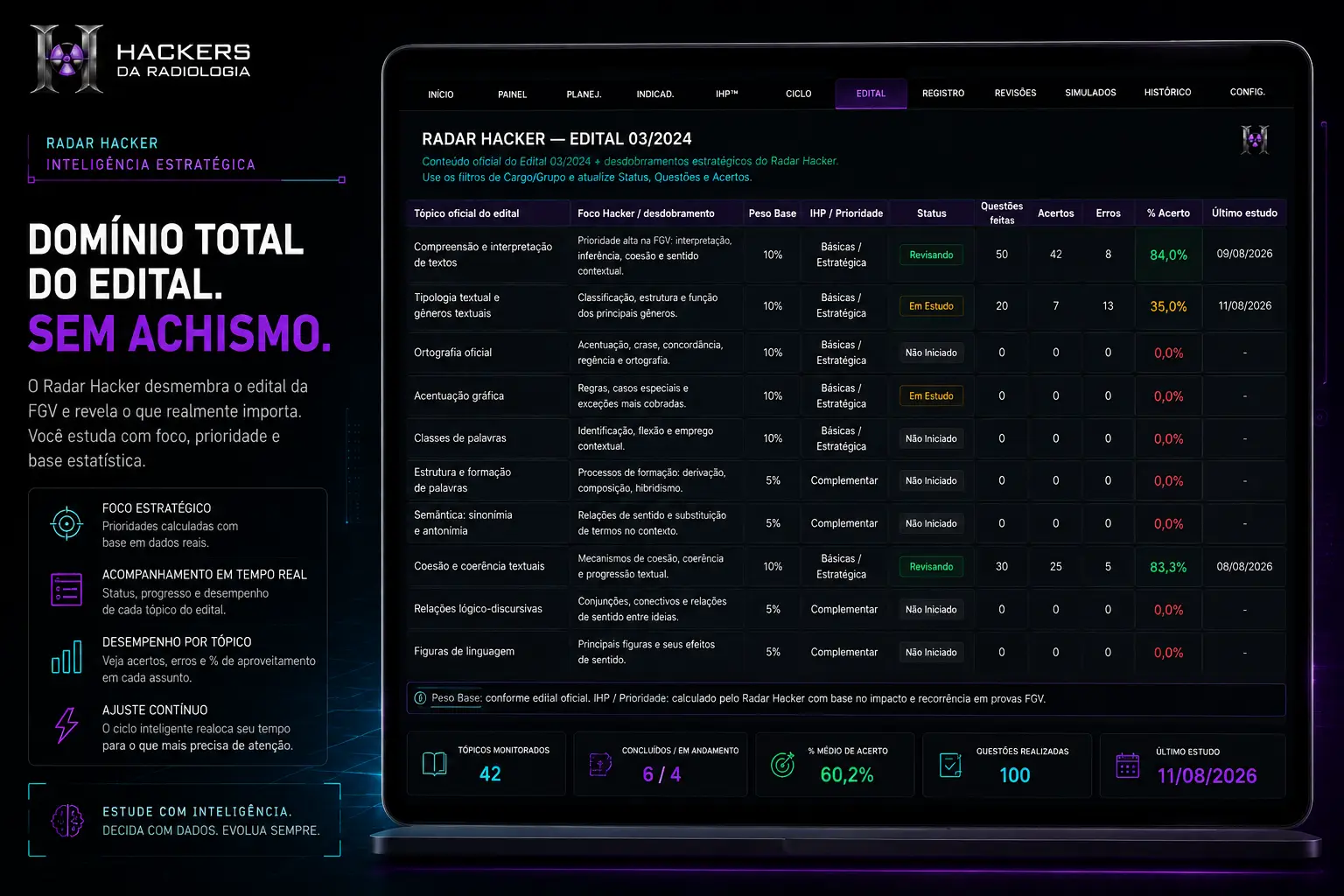Select the topic 'Relações lógico-discursivas'

[478, 609]
